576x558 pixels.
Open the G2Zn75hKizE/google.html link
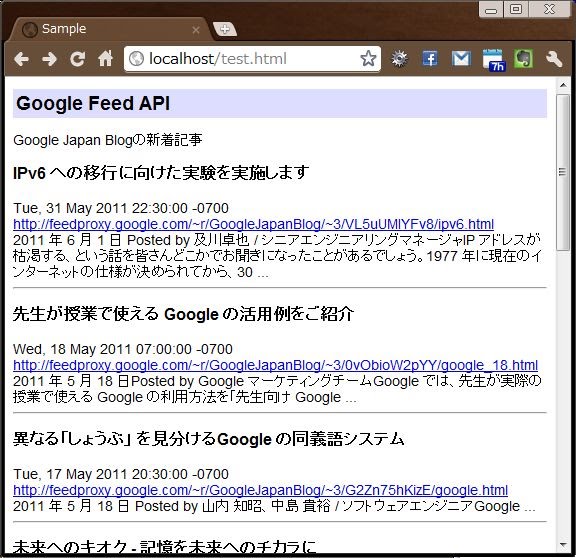260,490
